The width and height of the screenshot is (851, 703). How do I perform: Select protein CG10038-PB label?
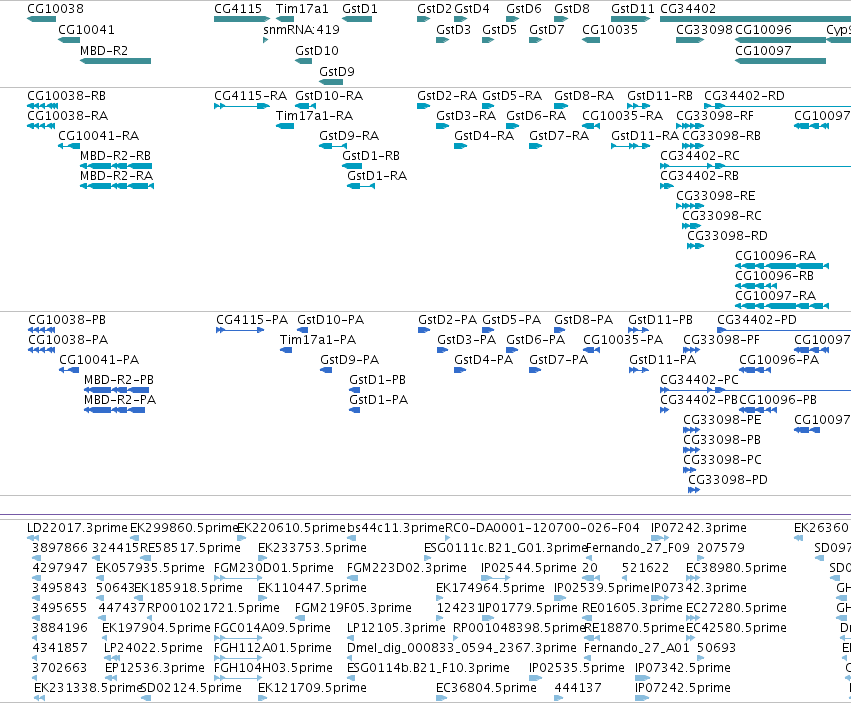coord(67,320)
